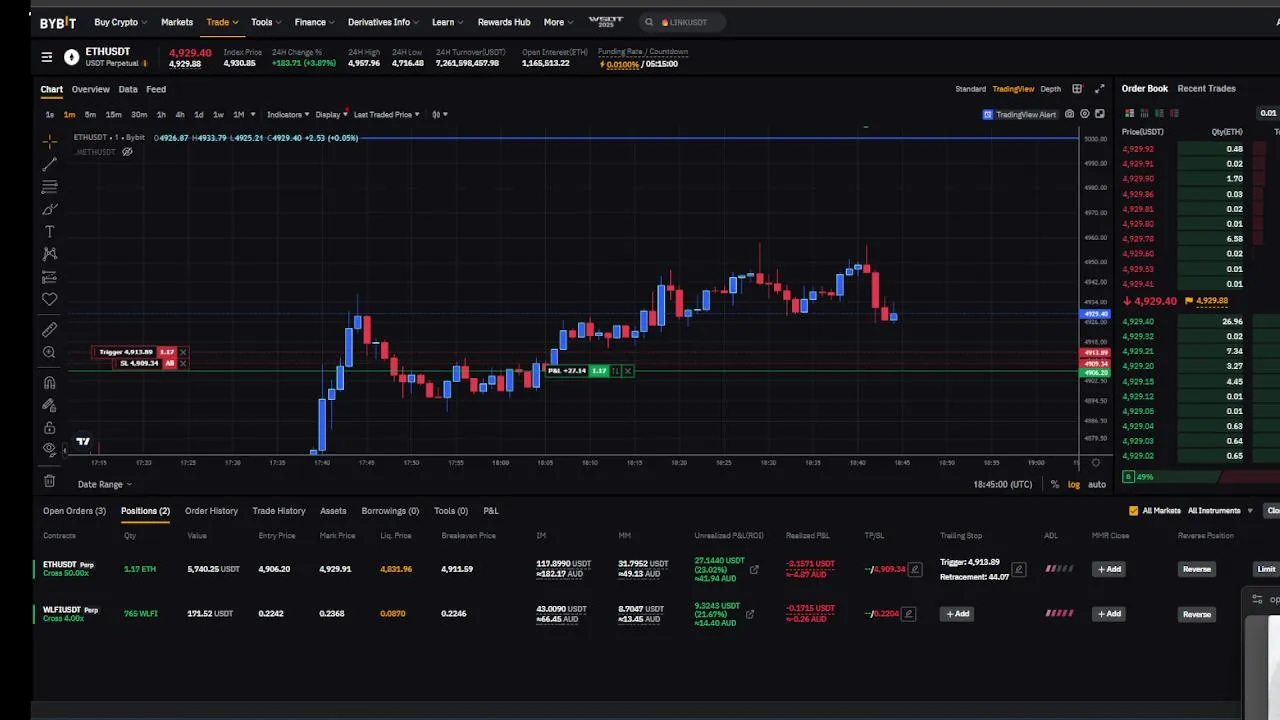Open the prediction and measurement tools
Image resolution: width=1280 pixels, height=720 pixels.
coord(49,277)
